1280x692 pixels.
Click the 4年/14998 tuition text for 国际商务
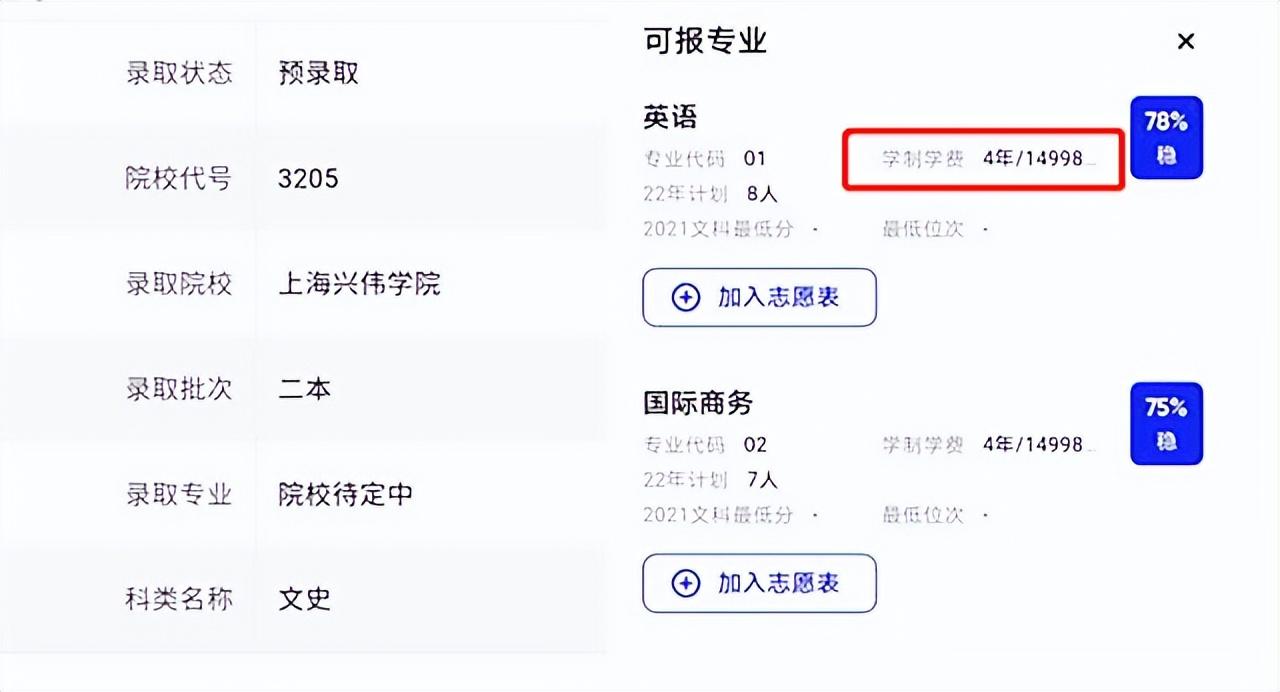pos(1038,445)
